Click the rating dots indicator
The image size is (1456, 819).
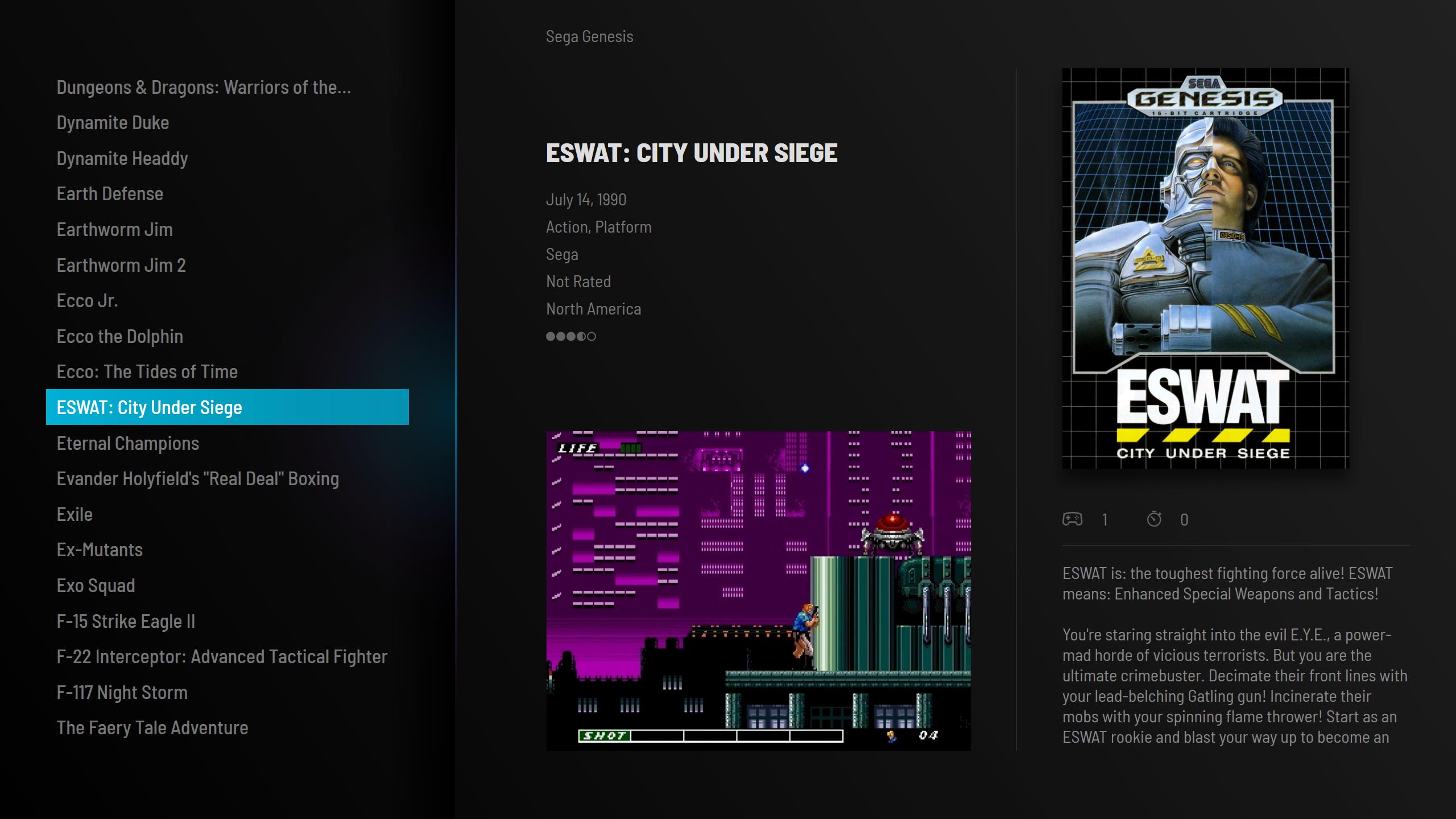click(x=571, y=337)
